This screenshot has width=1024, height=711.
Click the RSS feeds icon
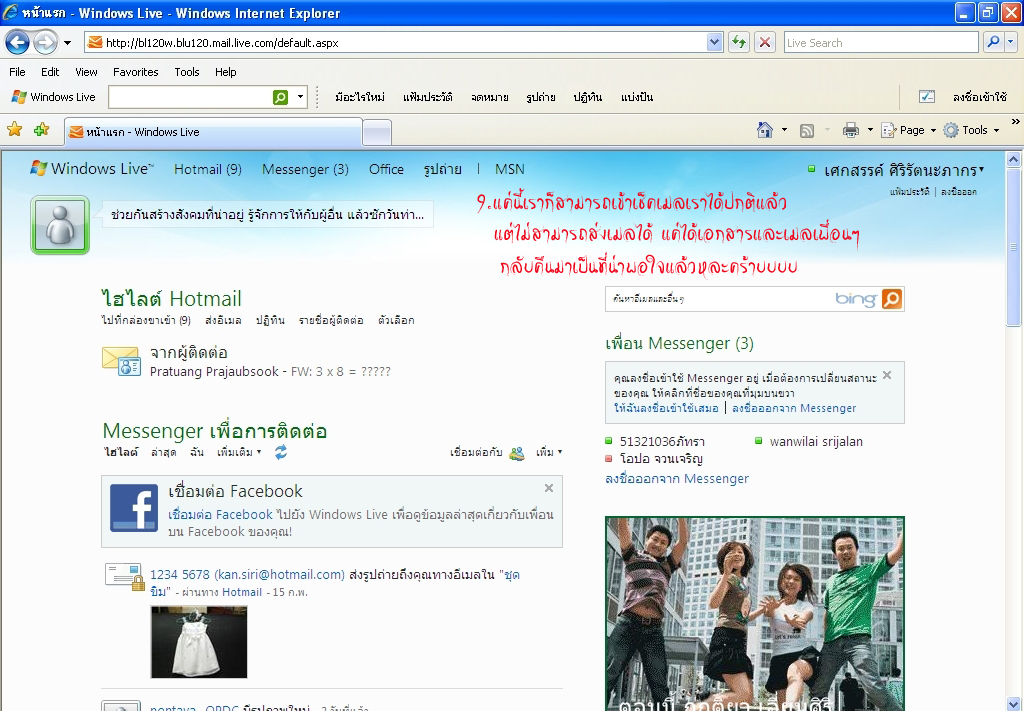coord(807,131)
